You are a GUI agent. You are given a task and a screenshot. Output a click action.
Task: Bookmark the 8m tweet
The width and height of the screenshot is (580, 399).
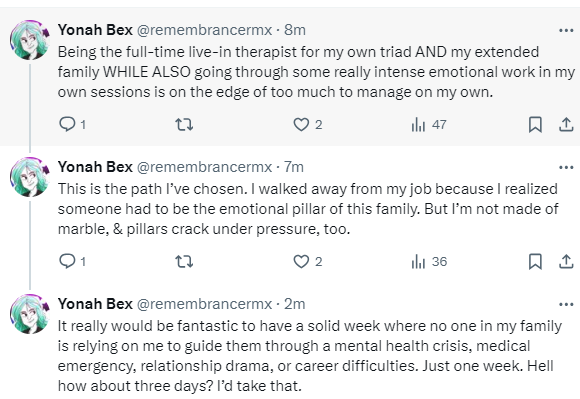click(x=535, y=124)
